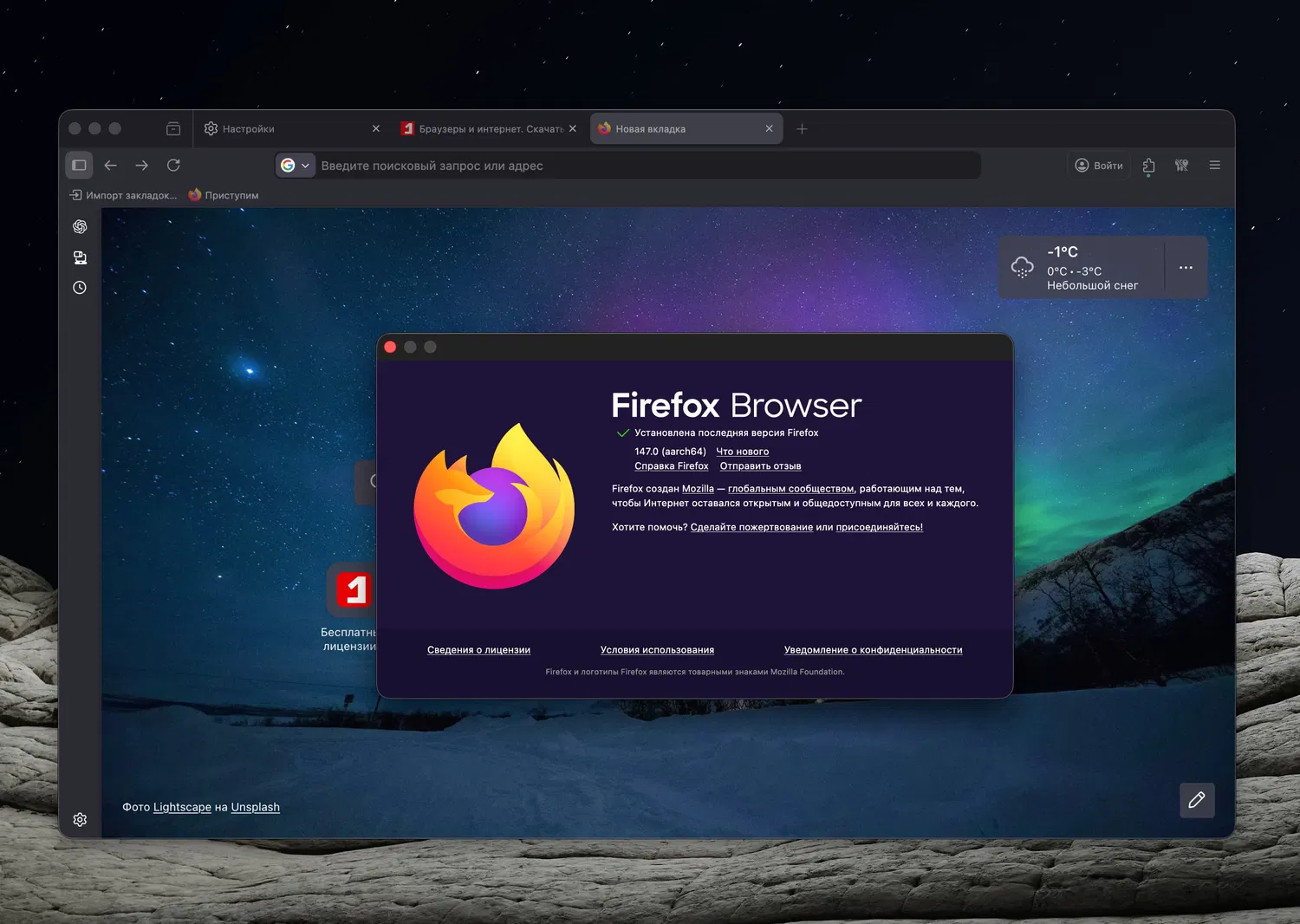The height and width of the screenshot is (924, 1300).
Task: Select the Новая вкладка tab
Action: (686, 128)
